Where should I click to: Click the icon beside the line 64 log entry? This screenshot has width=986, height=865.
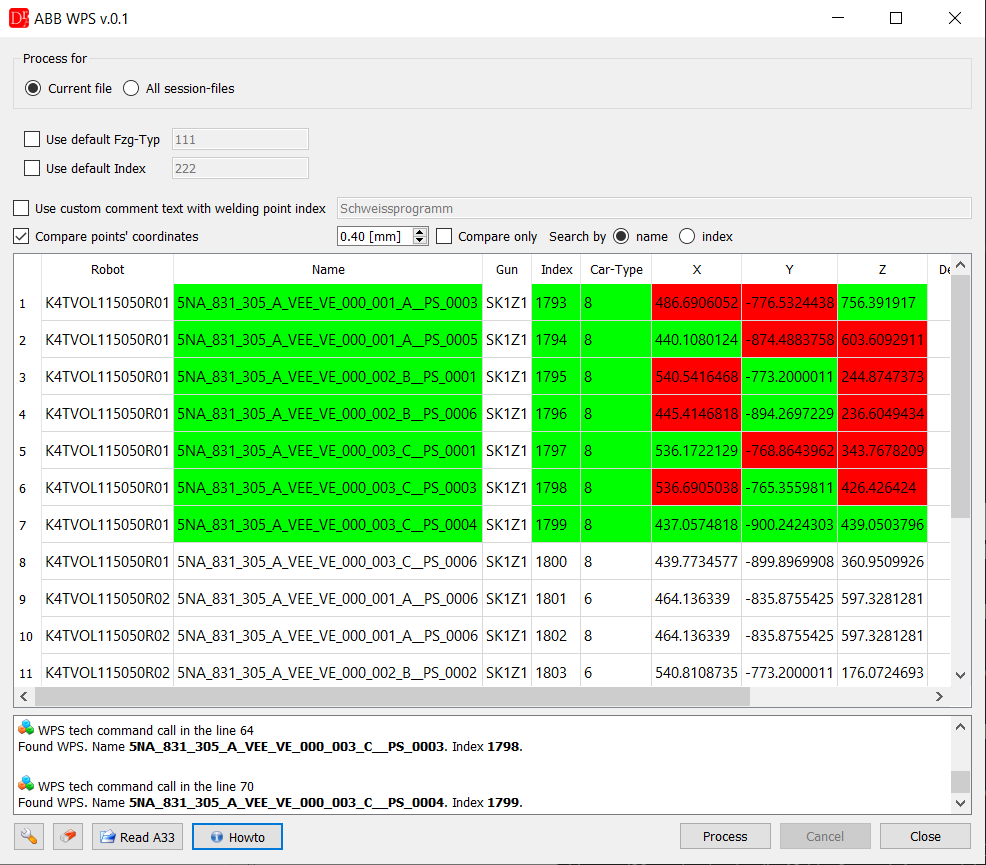[26, 729]
